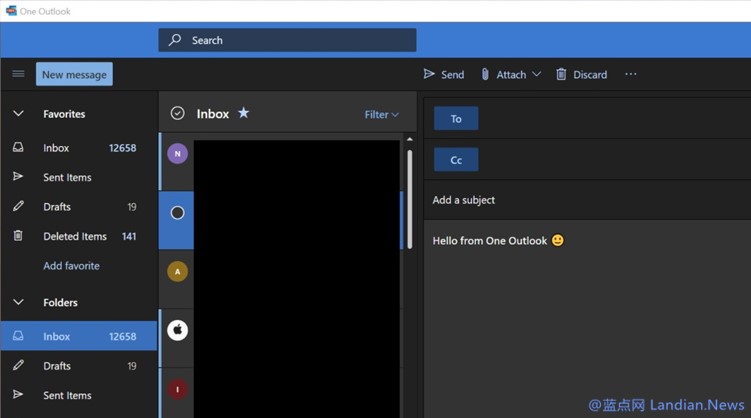Viewport: 751px width, 418px height.
Task: Expand the Attach dropdown arrow
Action: pos(537,74)
